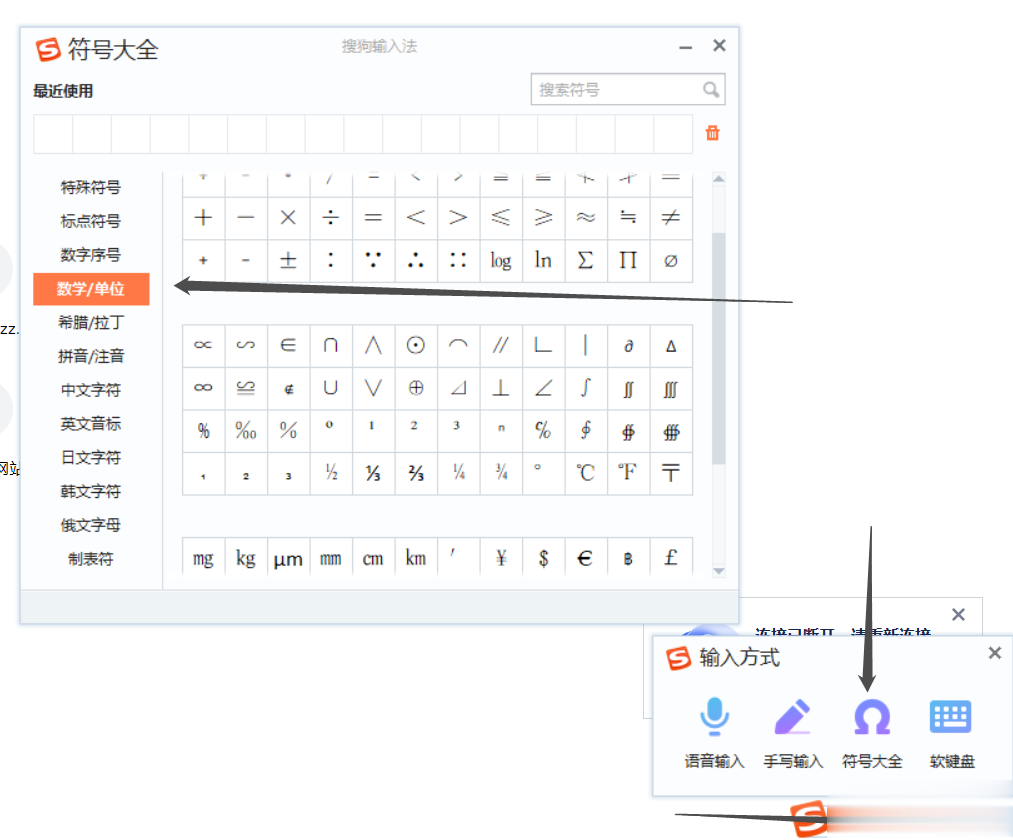Select the 中文字符 category
This screenshot has height=840, width=1013.
coord(91,390)
